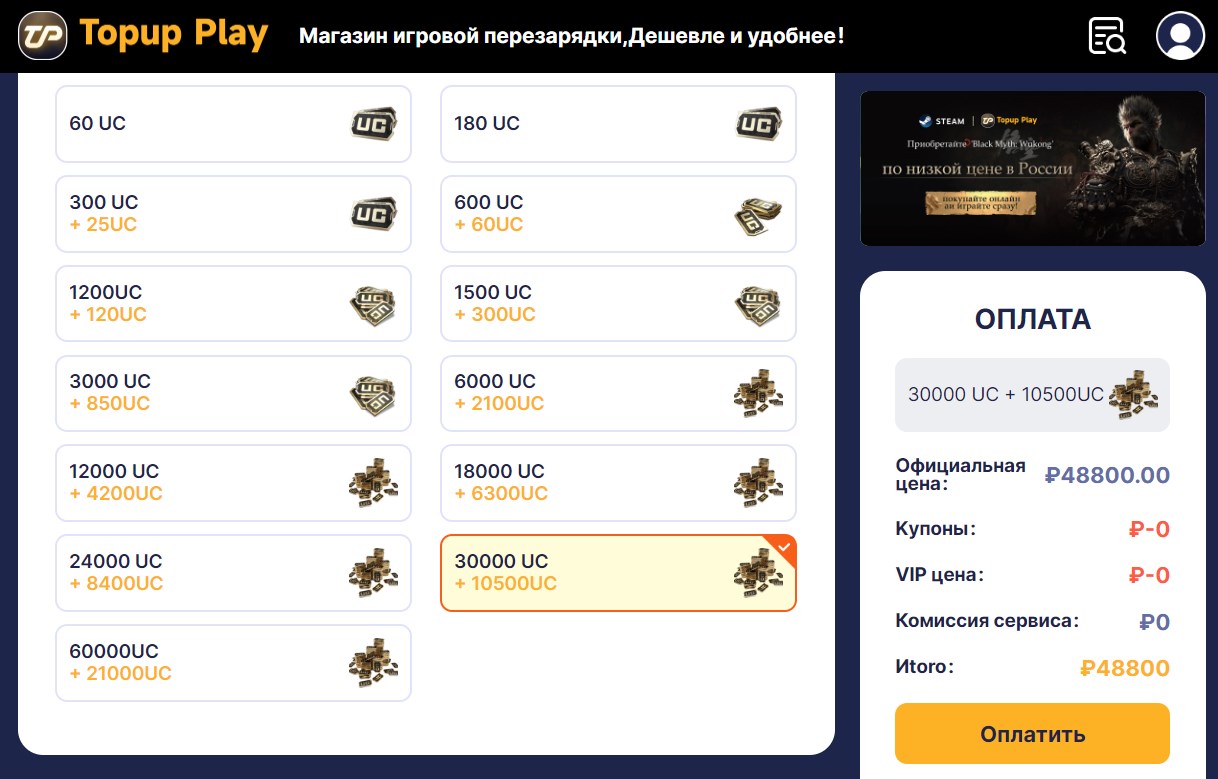The image size is (1218, 779).
Task: Click the Topup Play brand name link
Action: coord(173,35)
